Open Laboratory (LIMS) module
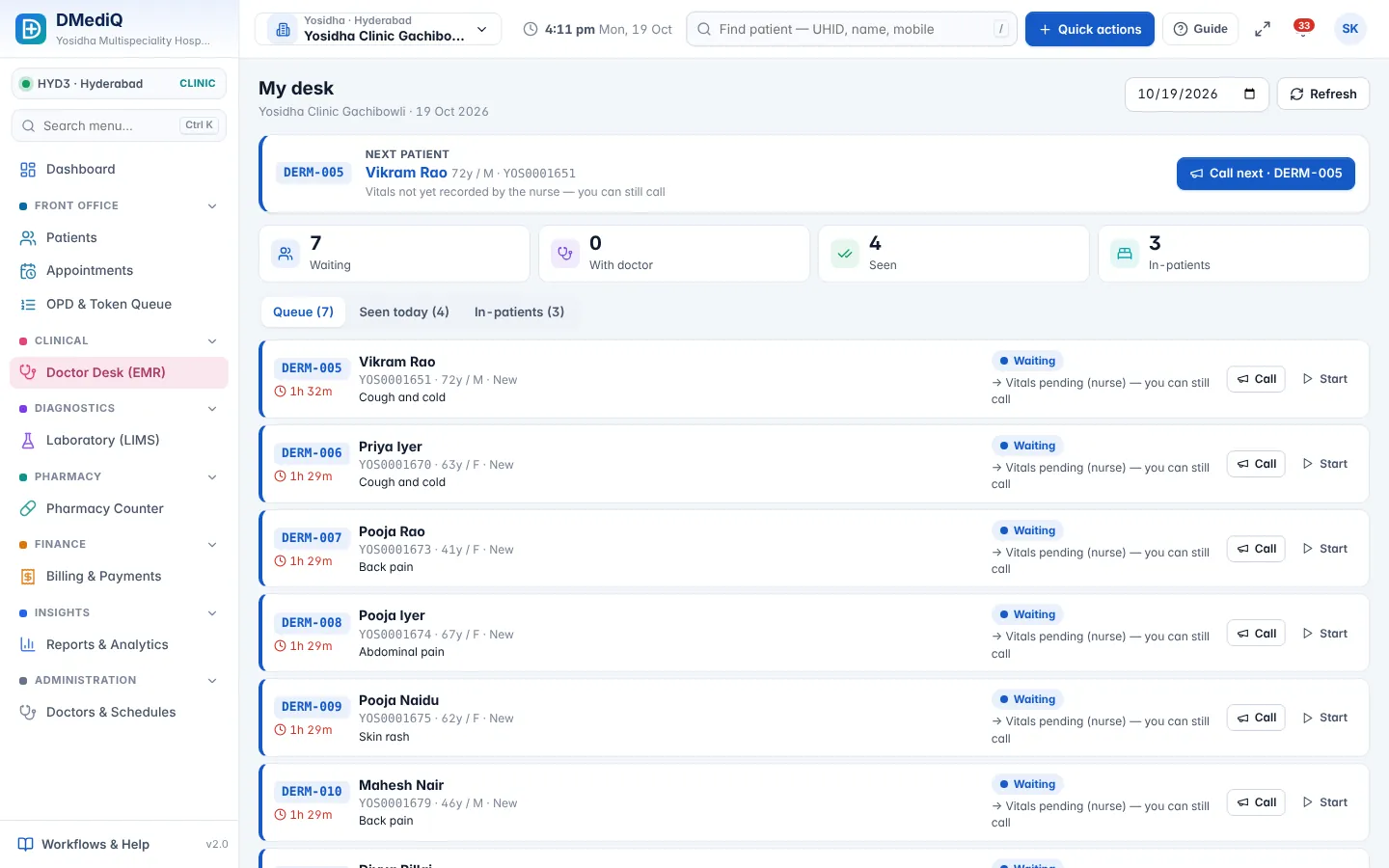 click(119, 441)
